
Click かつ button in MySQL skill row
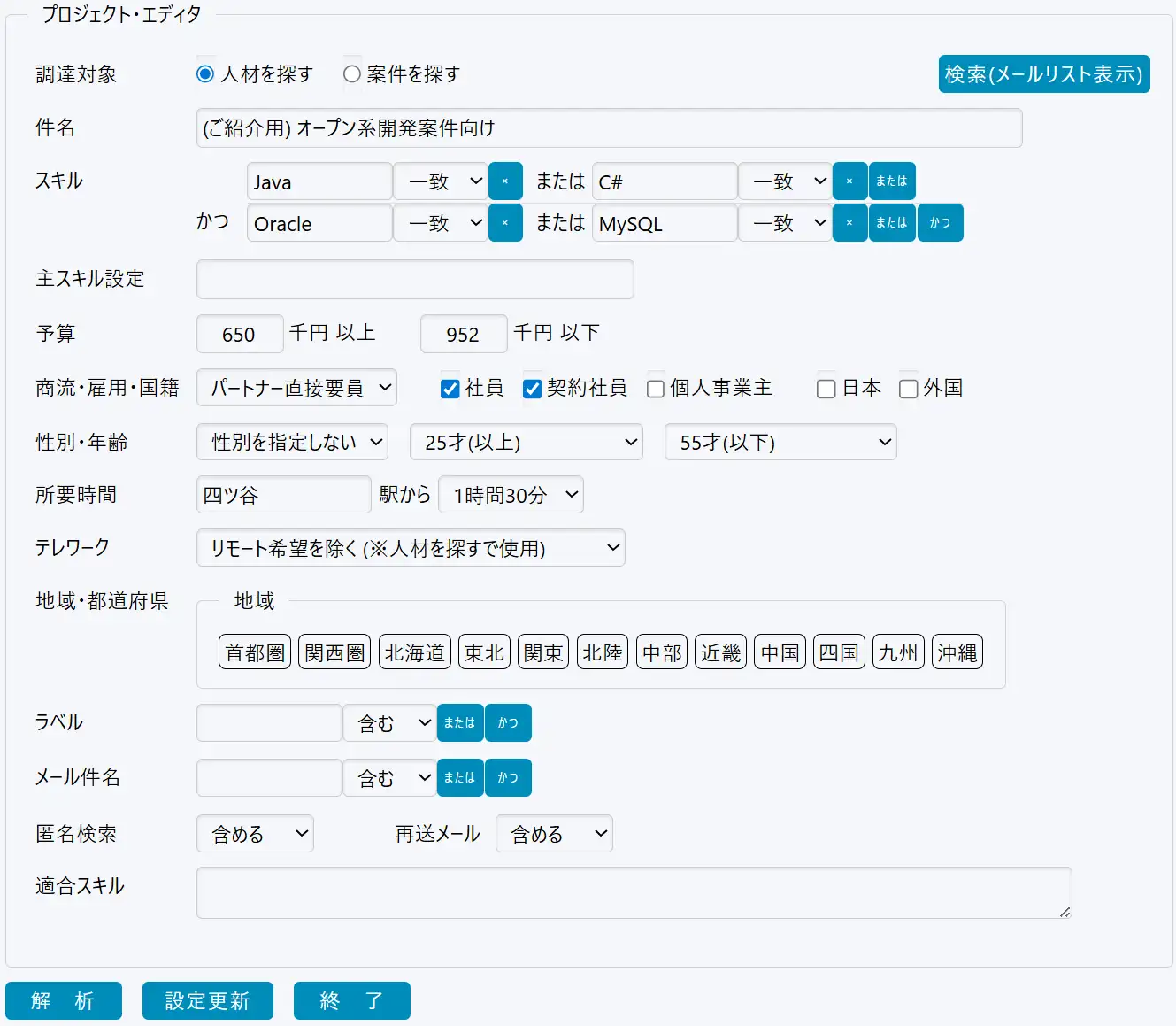[940, 223]
